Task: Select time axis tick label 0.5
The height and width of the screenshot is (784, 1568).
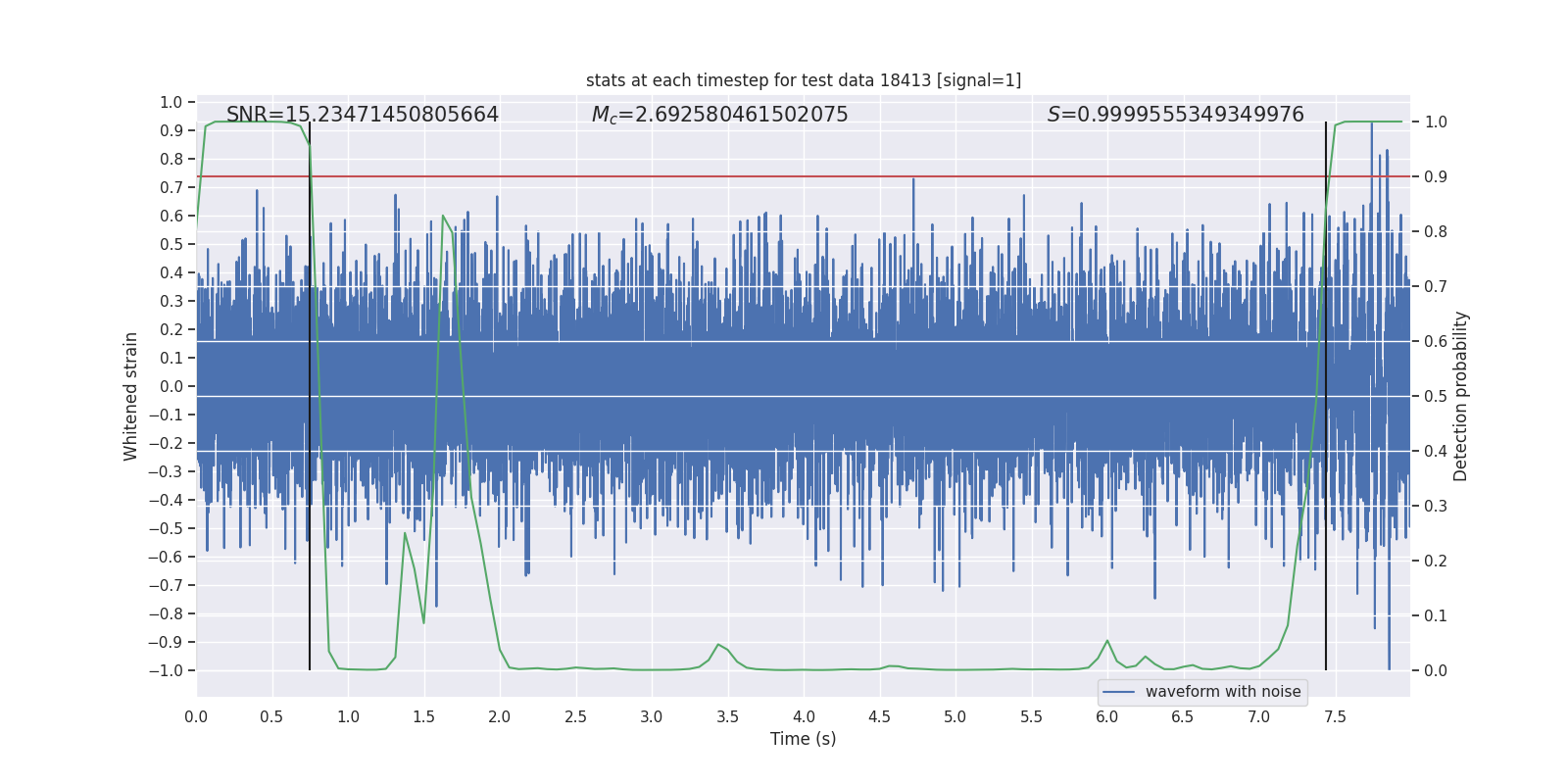Action: (272, 716)
